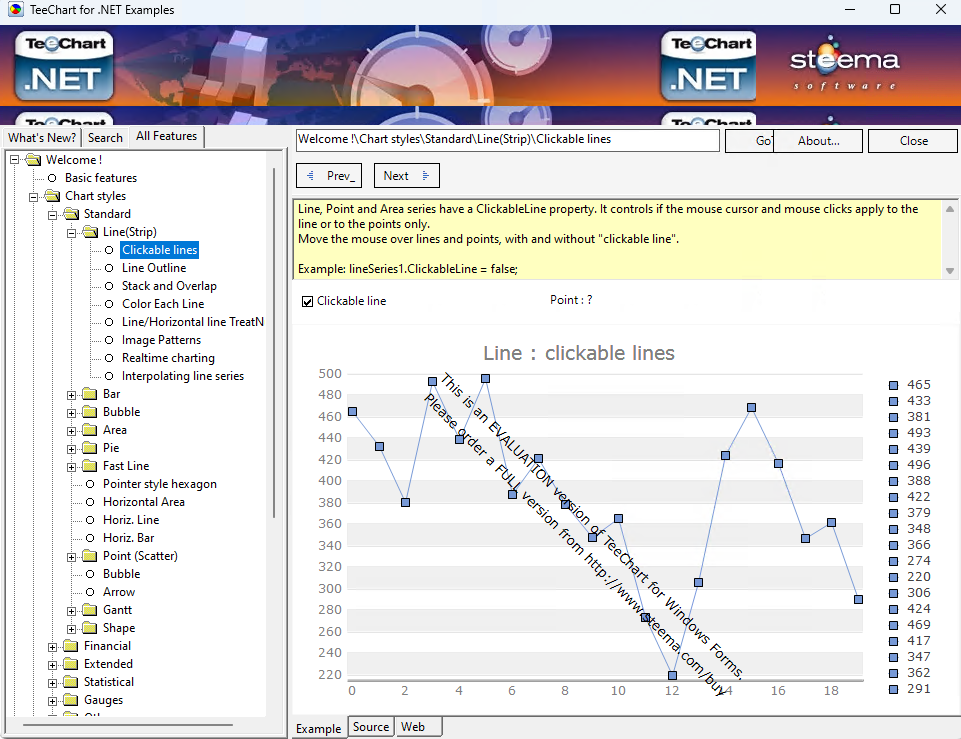Viewport: 961px width, 739px height.
Task: Open the About... dialog
Action: 818,141
